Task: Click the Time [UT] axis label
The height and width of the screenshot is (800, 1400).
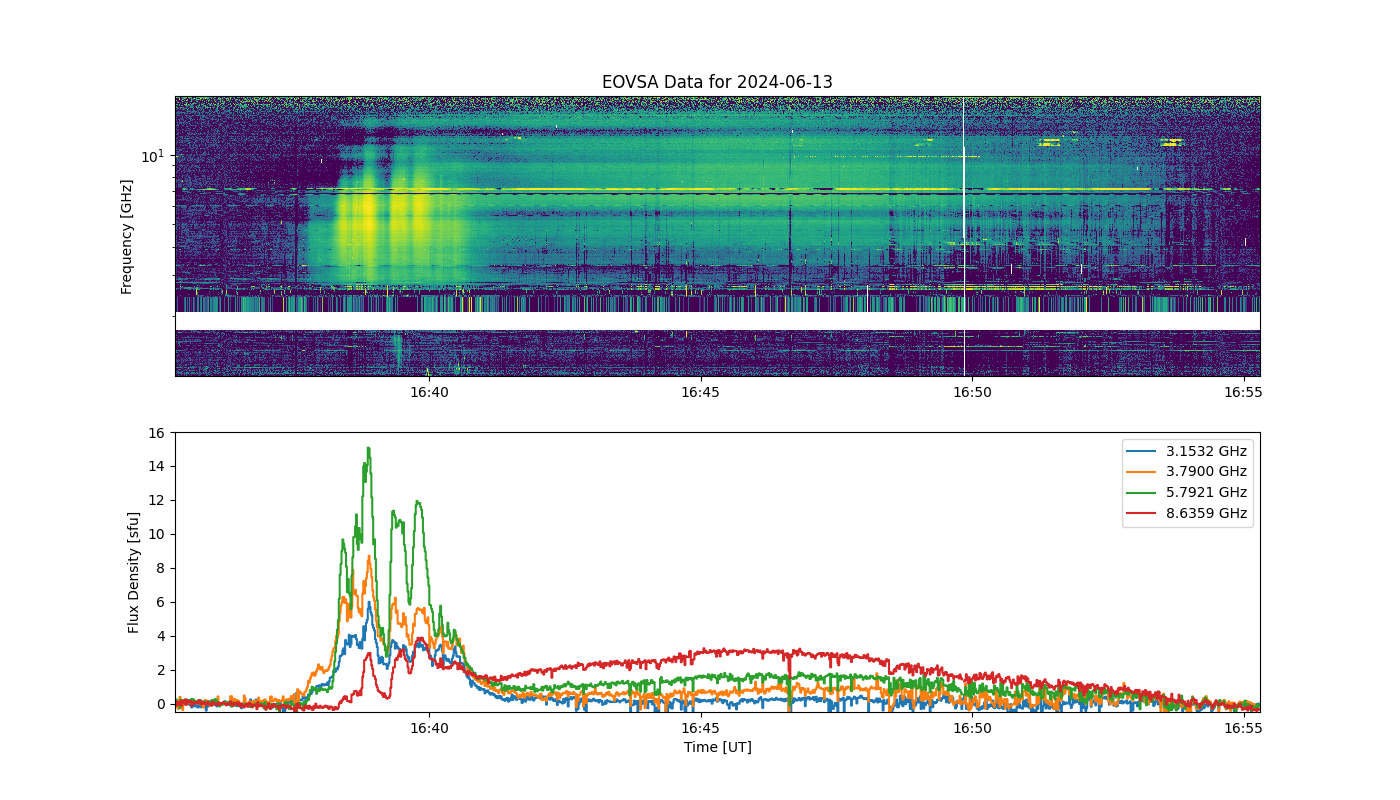Action: click(717, 747)
